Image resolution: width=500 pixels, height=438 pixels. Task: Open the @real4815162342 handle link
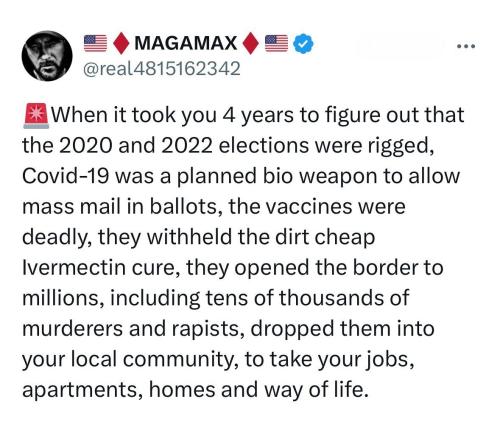pyautogui.click(x=162, y=69)
